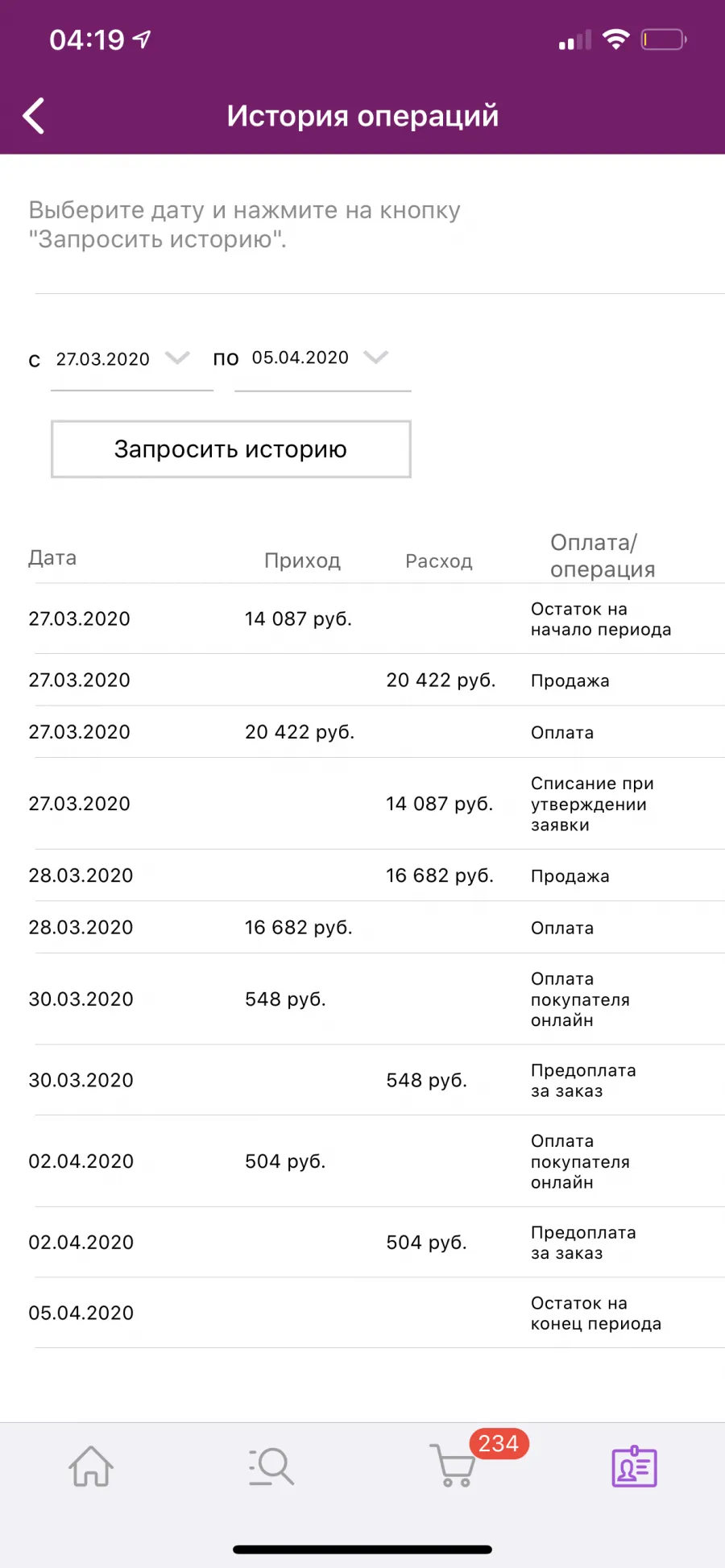Open the 05.04.2020 end date picker
Viewport: 725px width, 1568px height.
[x=322, y=358]
